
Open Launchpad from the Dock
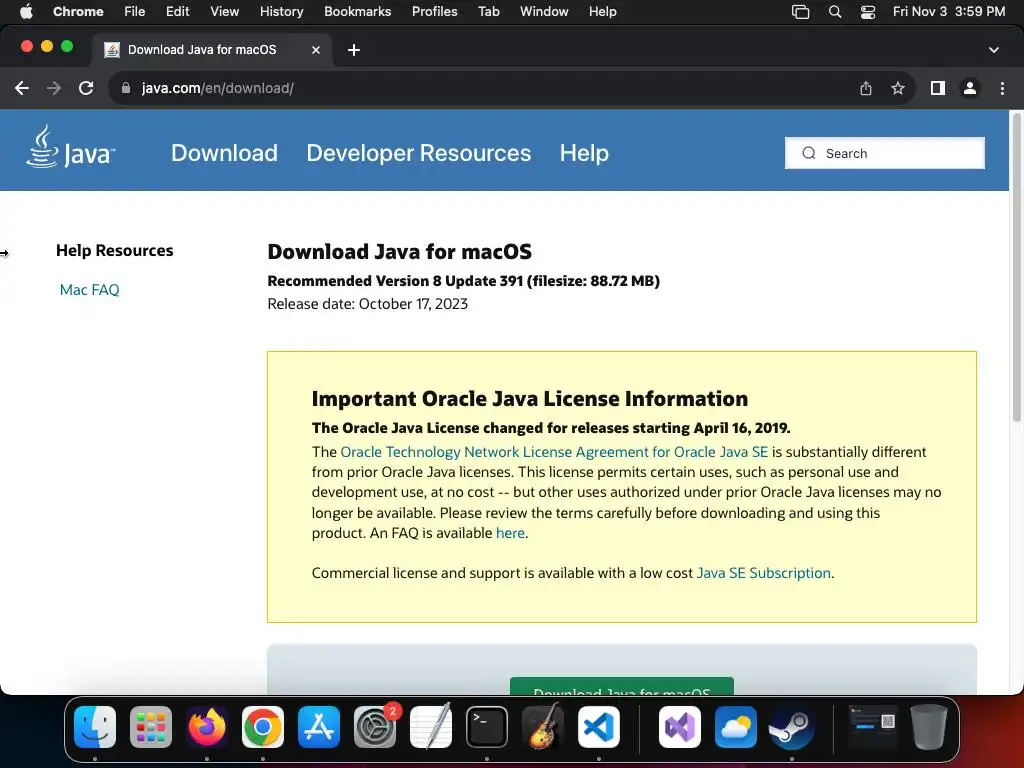(151, 727)
